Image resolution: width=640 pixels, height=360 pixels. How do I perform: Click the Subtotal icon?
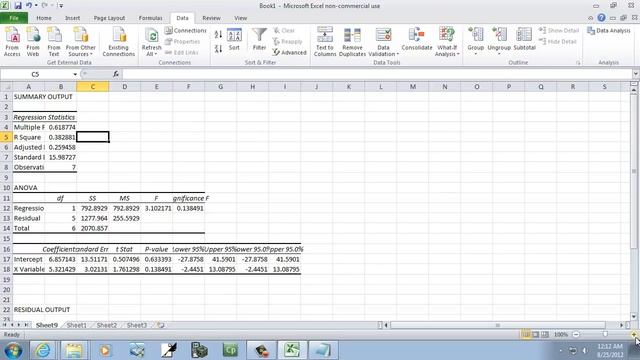(524, 39)
